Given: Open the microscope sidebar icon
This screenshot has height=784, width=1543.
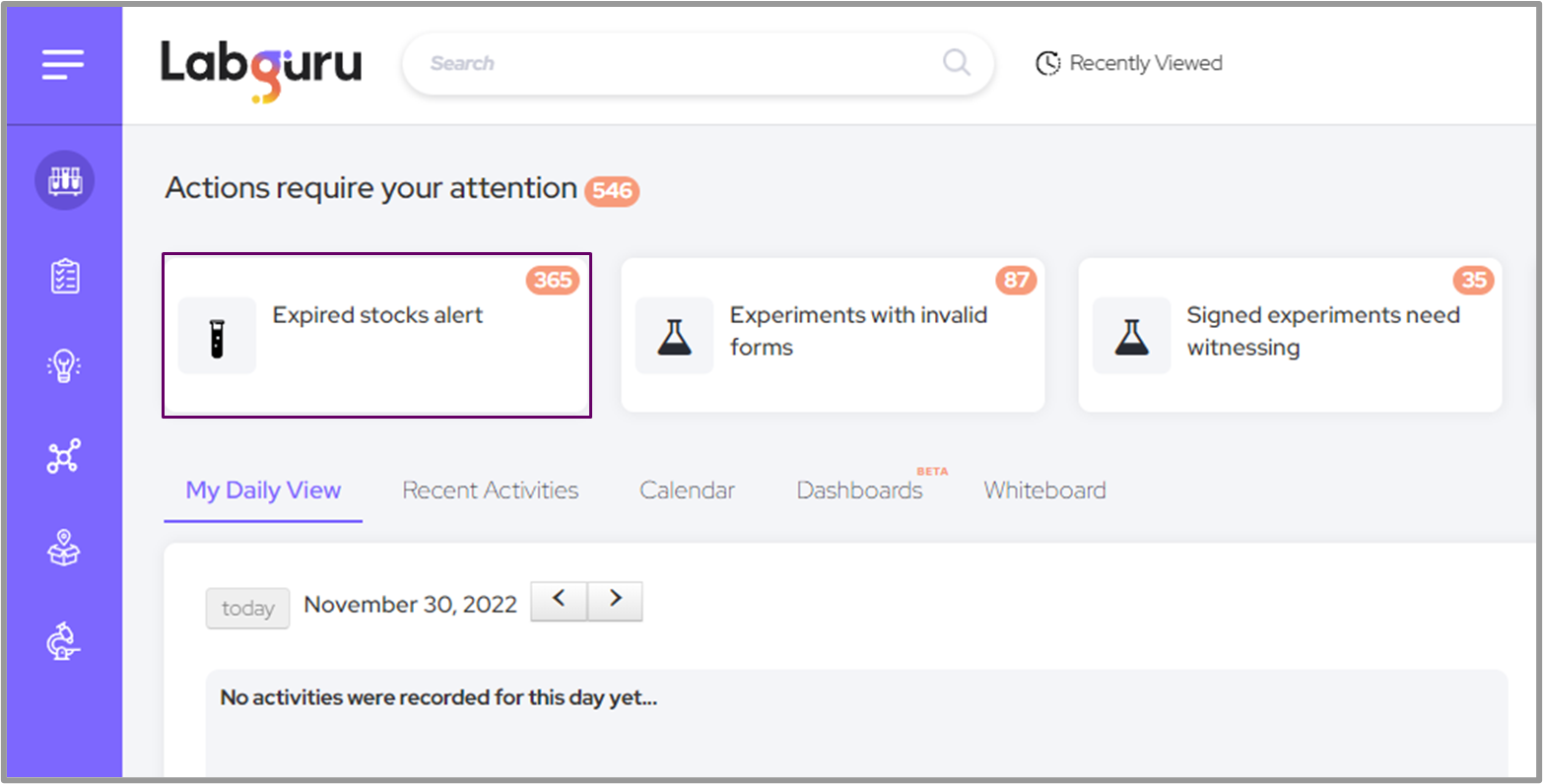Looking at the screenshot, I should [64, 641].
